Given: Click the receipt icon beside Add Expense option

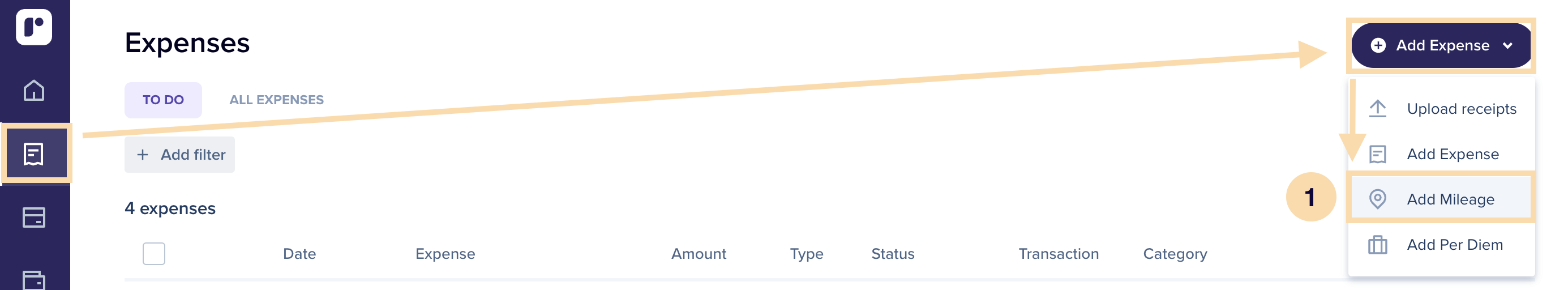Looking at the screenshot, I should pos(1377,154).
